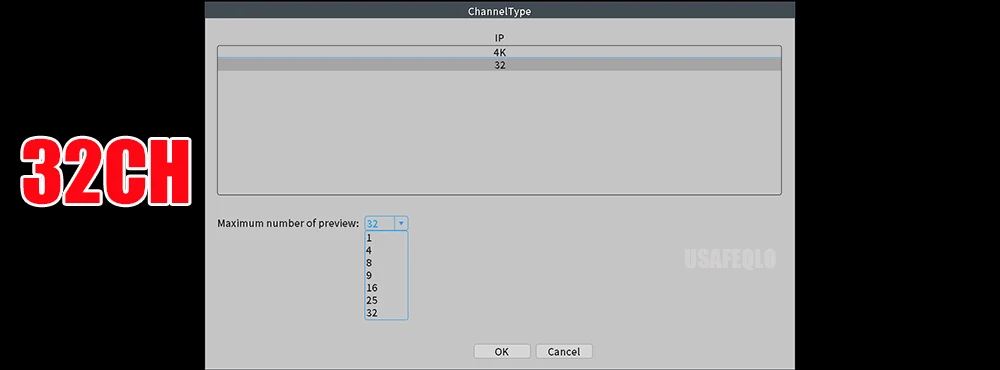
Task: Choose 8 from the preview dropdown list
Action: [x=386, y=263]
